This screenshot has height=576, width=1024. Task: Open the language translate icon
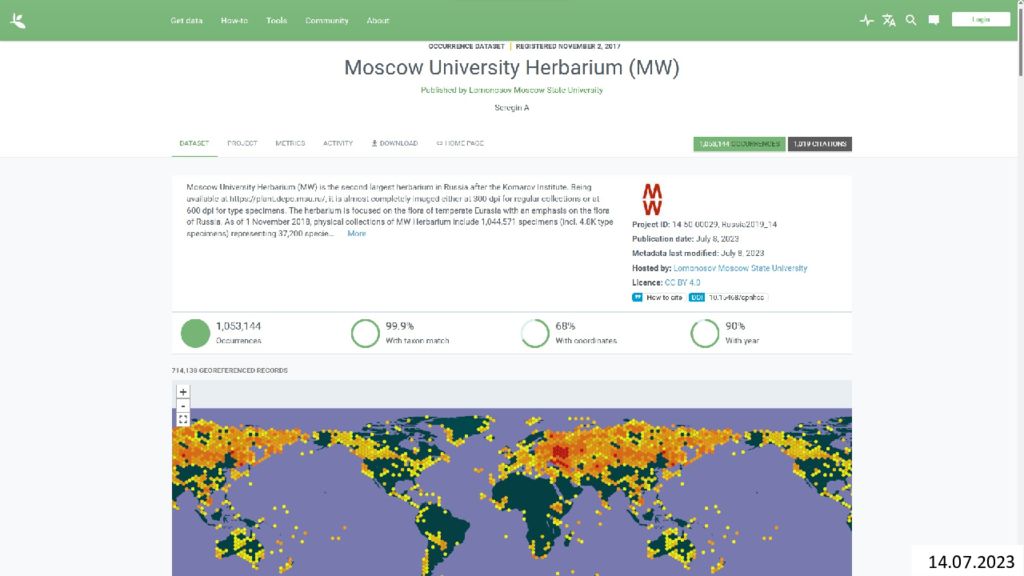[889, 21]
